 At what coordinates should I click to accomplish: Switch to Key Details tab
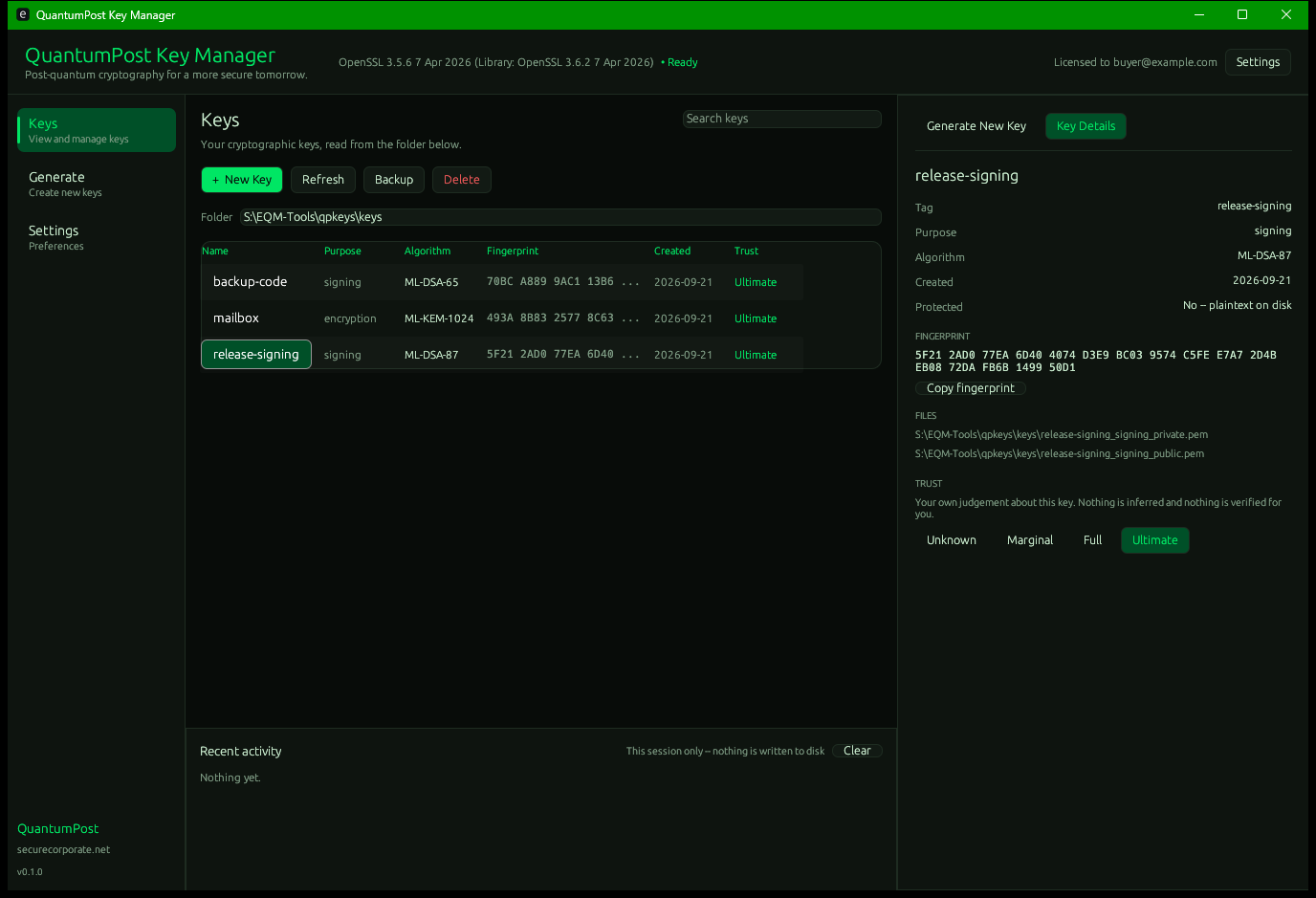[1086, 126]
